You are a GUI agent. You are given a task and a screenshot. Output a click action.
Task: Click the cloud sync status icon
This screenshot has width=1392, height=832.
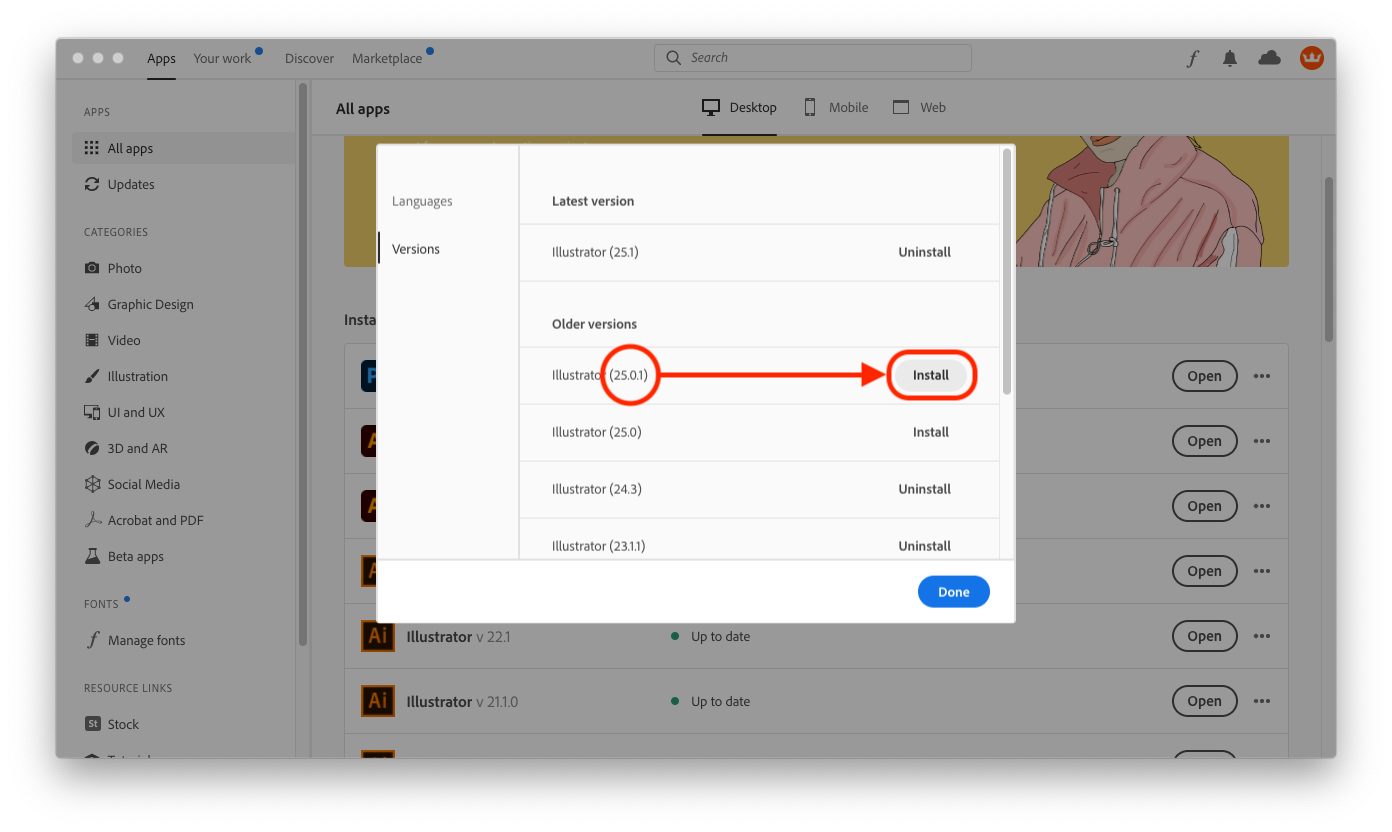click(1269, 58)
